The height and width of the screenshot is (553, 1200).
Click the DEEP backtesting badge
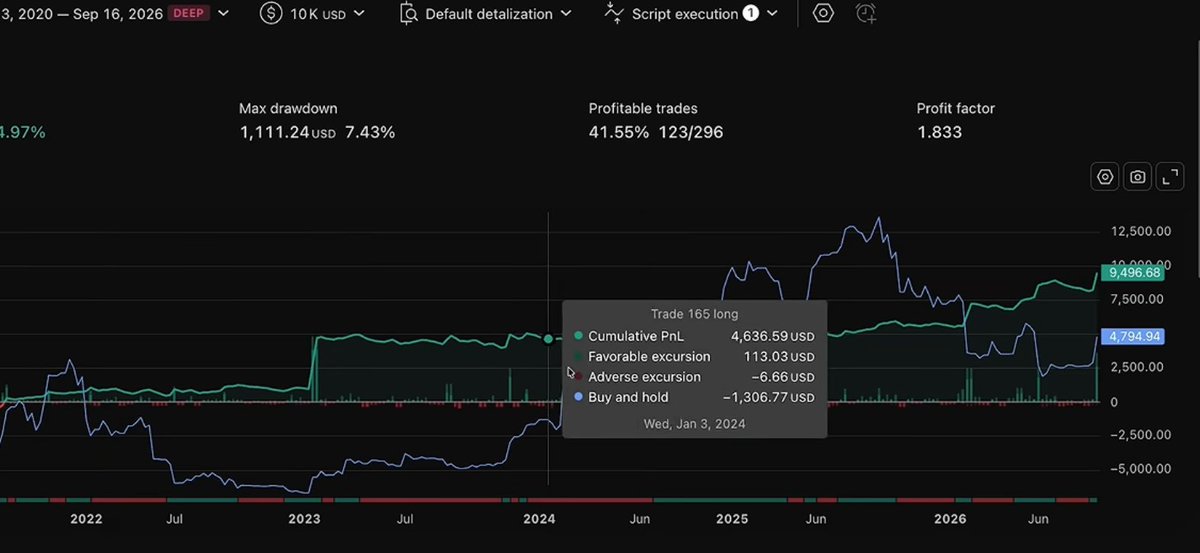tap(189, 14)
